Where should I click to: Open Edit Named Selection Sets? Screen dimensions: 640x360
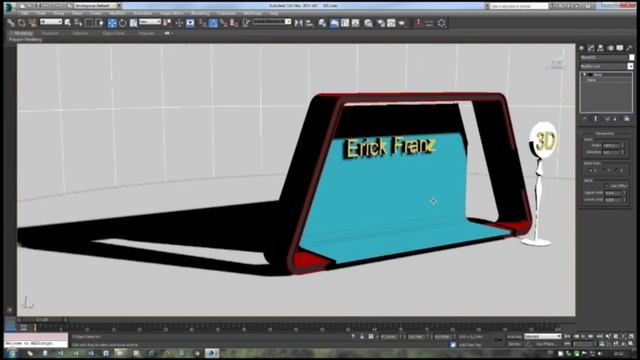(x=246, y=23)
